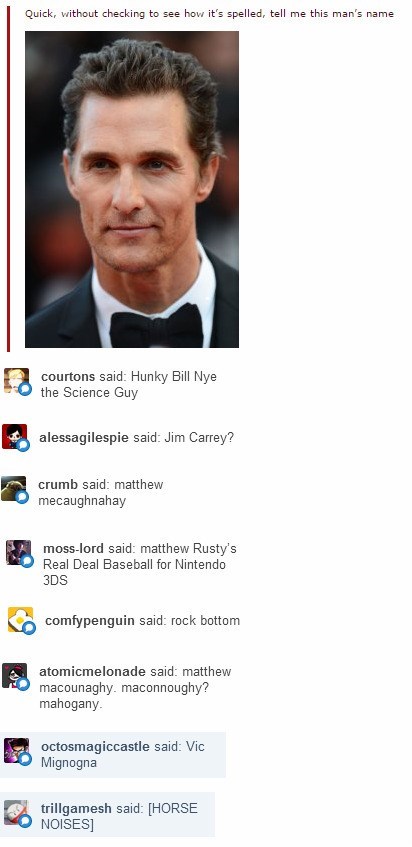Screen dimensions: 412x847
Task: Select the 'Vic Mignogna' reply text
Action: click(x=123, y=755)
